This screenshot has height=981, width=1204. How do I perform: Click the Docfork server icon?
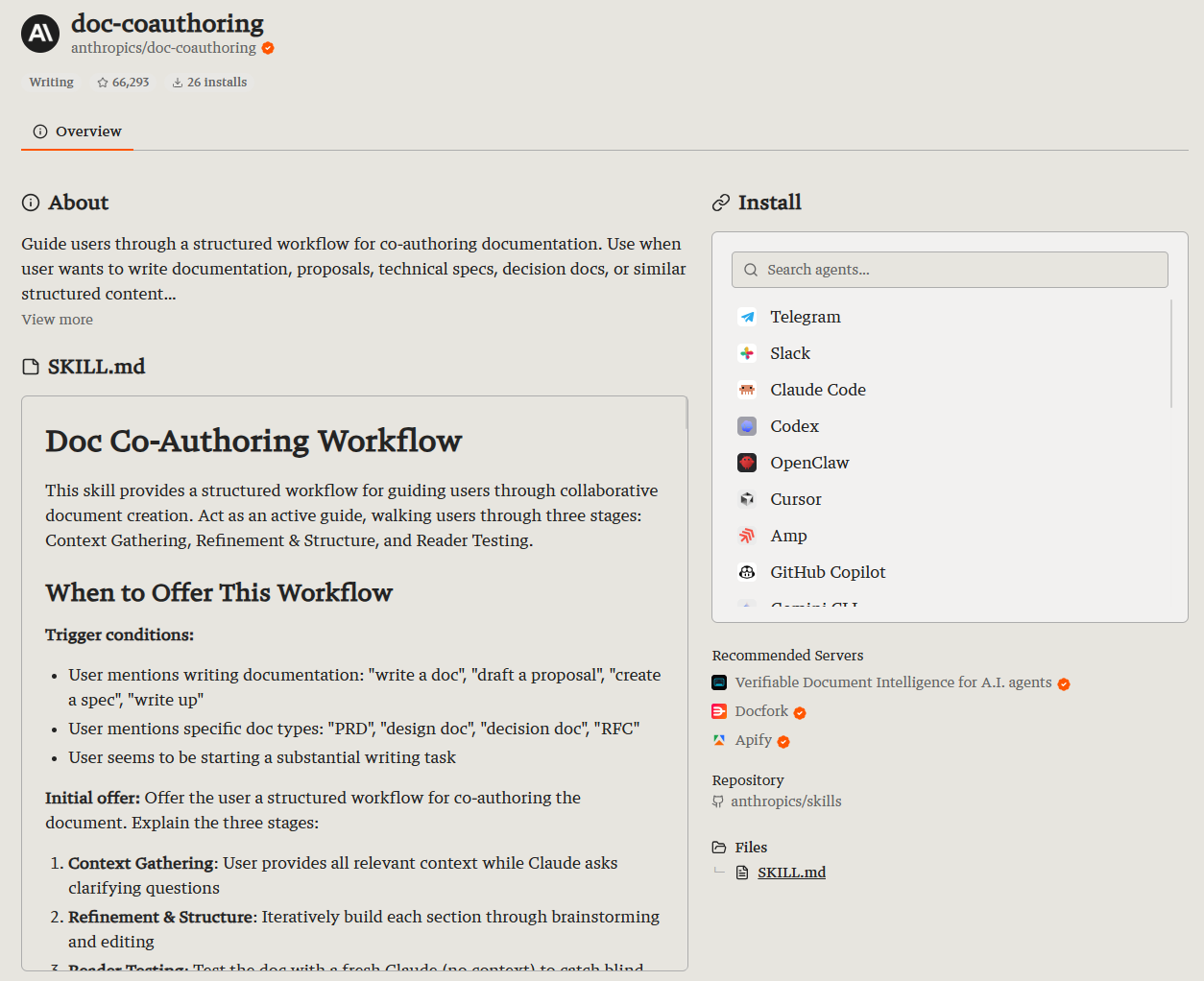[x=719, y=711]
